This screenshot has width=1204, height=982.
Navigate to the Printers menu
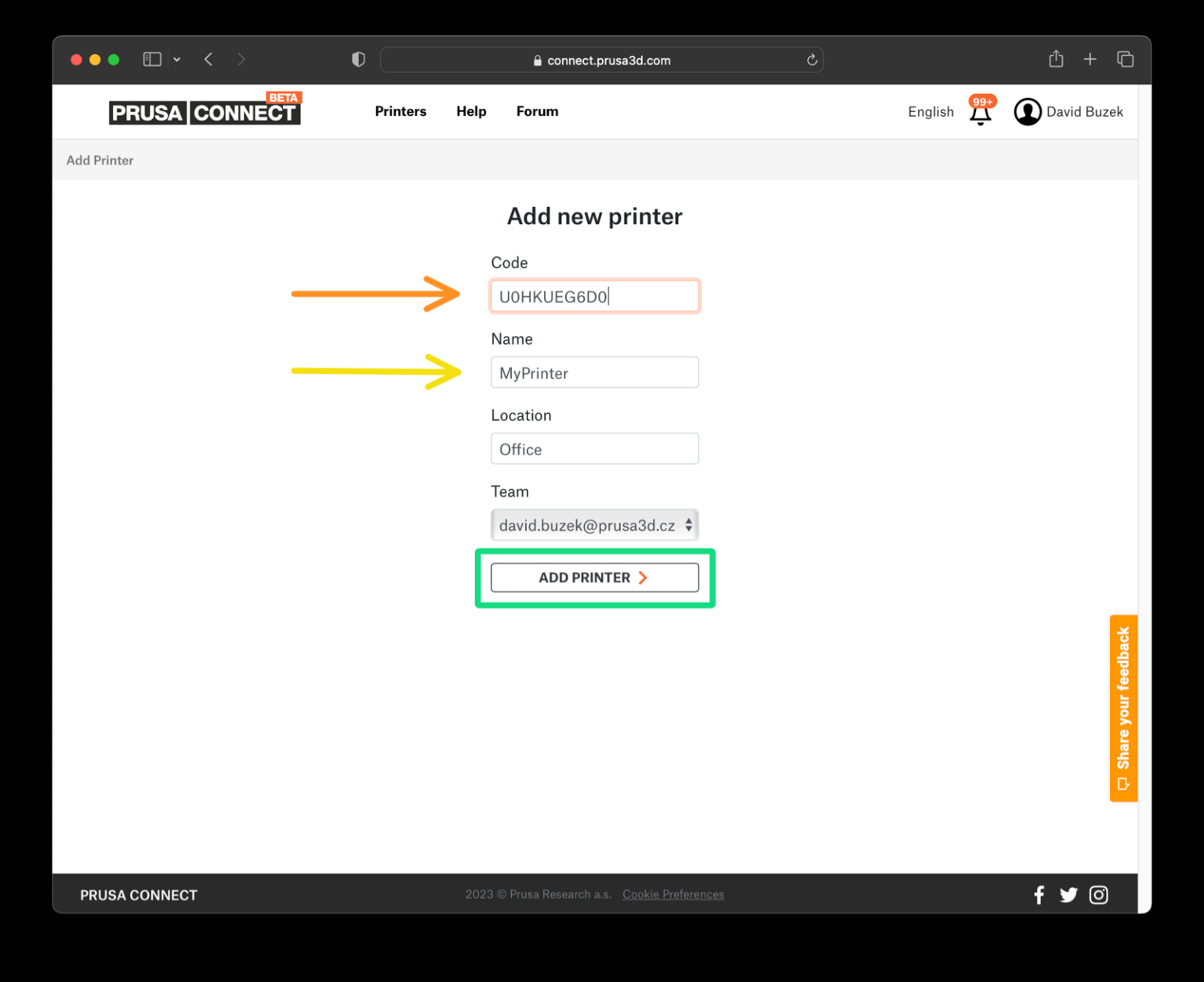(401, 111)
